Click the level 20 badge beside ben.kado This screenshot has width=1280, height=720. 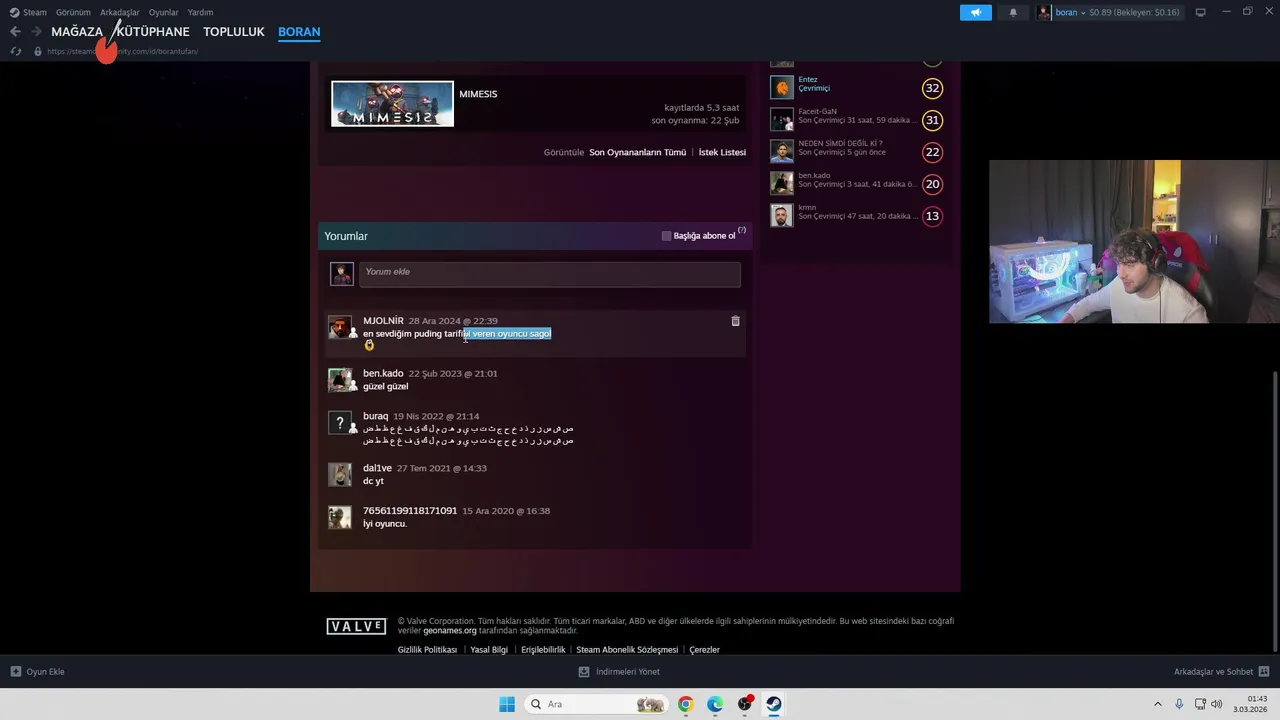[x=932, y=184]
